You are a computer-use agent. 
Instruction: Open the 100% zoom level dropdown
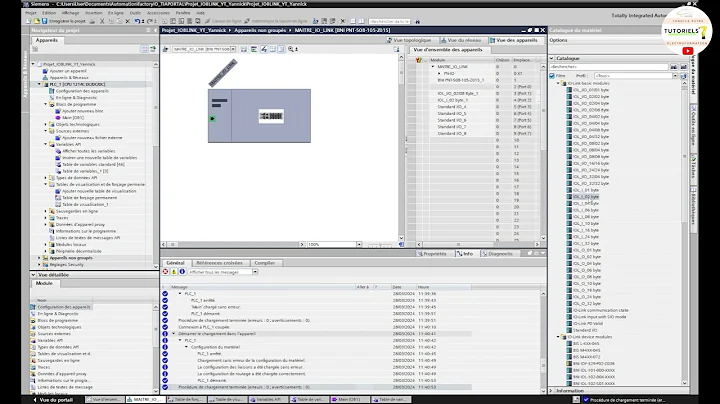click(x=359, y=245)
